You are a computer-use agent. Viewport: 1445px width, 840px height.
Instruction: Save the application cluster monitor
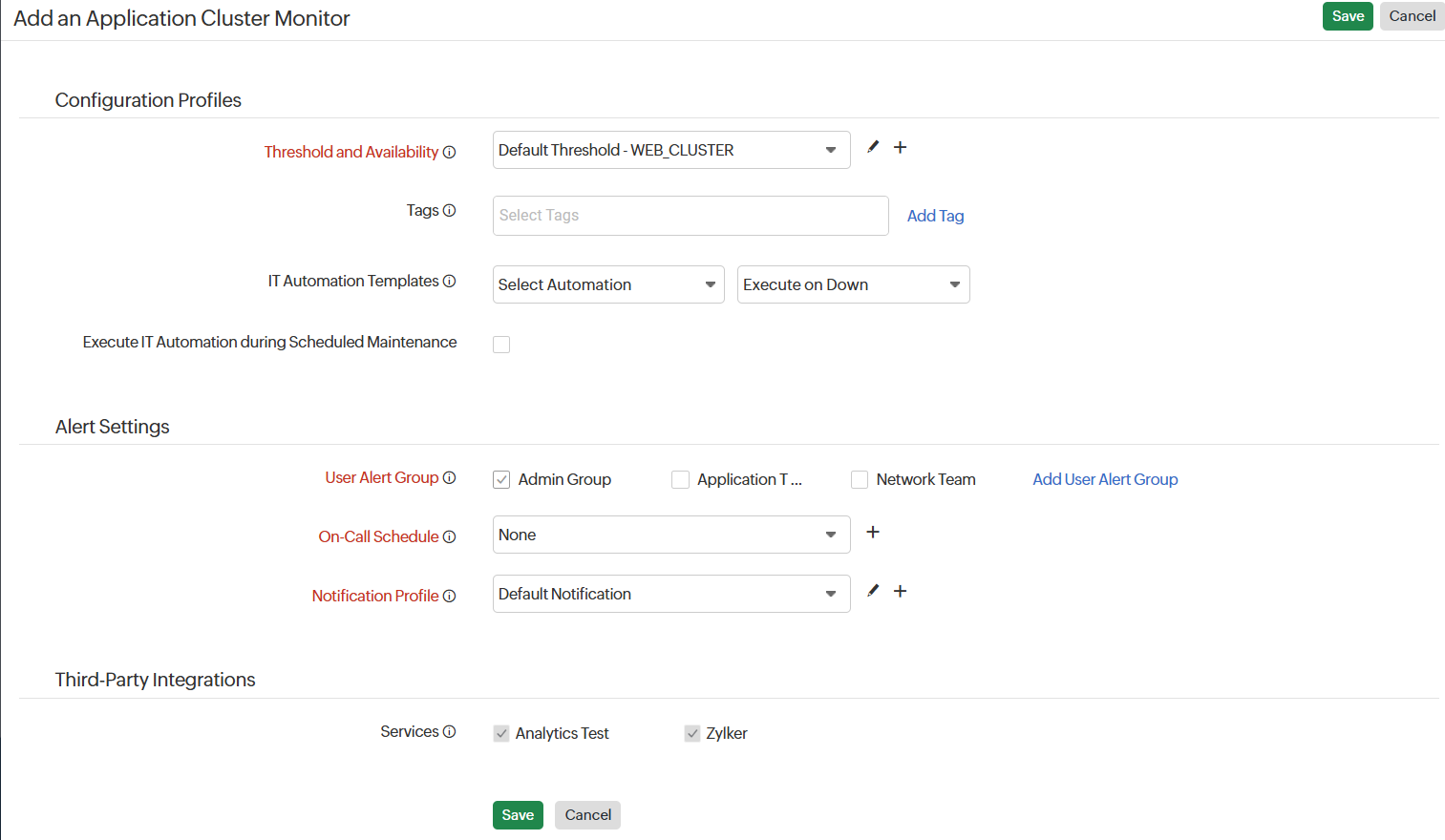[x=1348, y=16]
